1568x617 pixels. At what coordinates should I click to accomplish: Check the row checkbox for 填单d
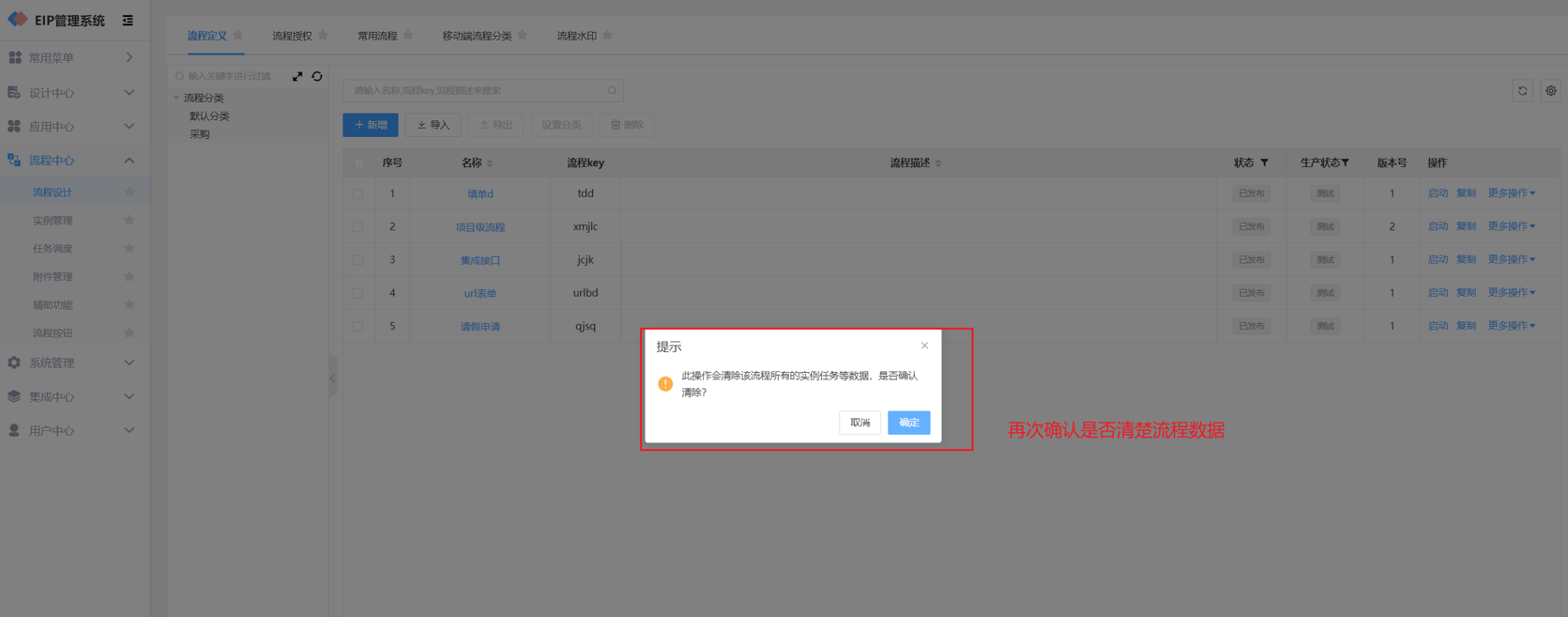358,193
